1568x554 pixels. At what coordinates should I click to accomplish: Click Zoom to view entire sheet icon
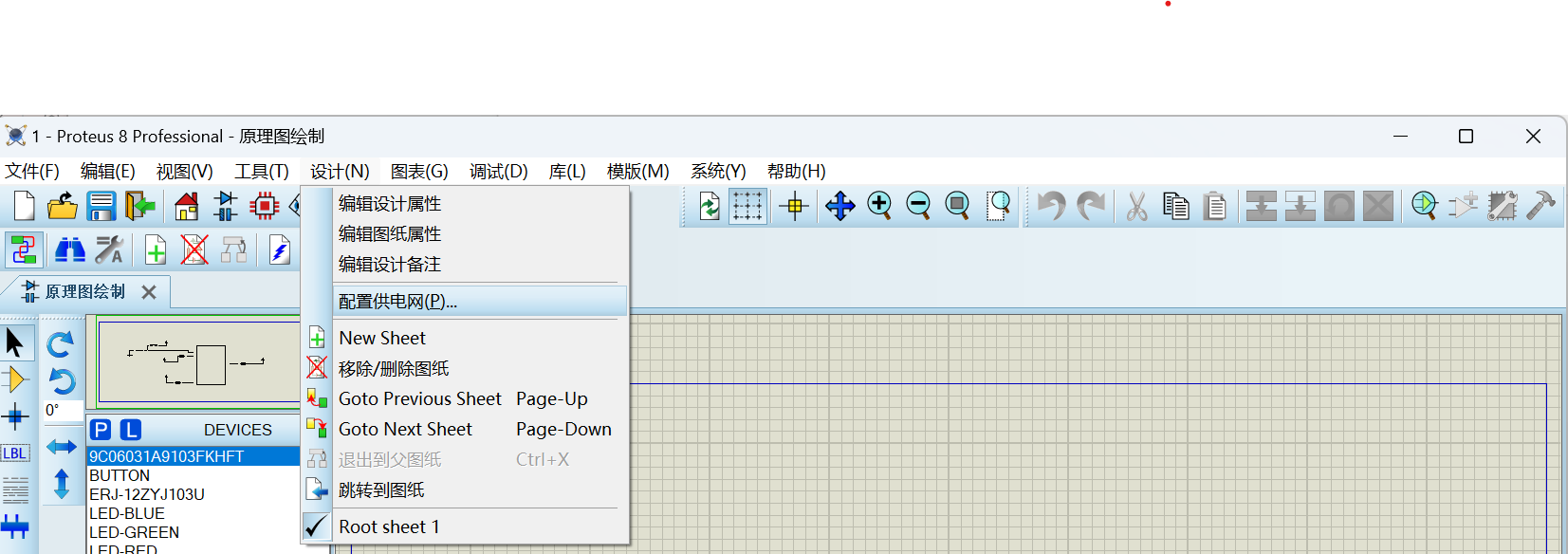point(958,205)
